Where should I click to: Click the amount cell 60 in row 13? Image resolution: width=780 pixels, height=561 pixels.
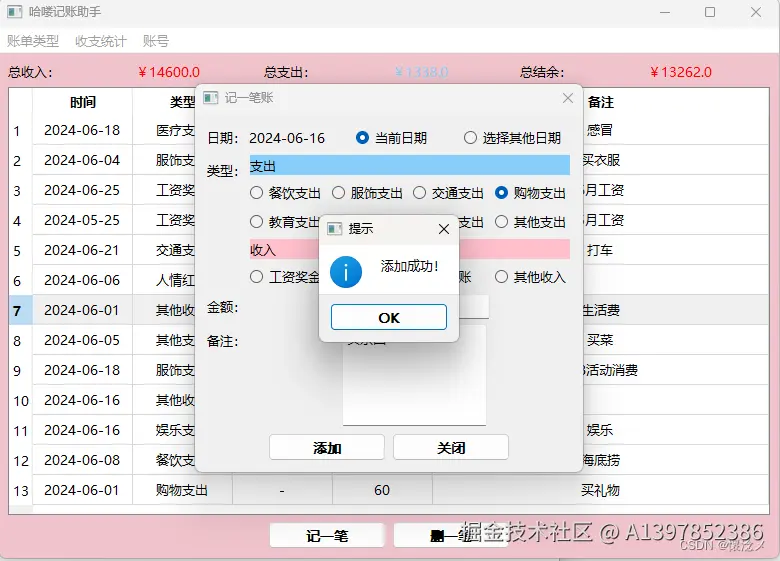click(382, 490)
